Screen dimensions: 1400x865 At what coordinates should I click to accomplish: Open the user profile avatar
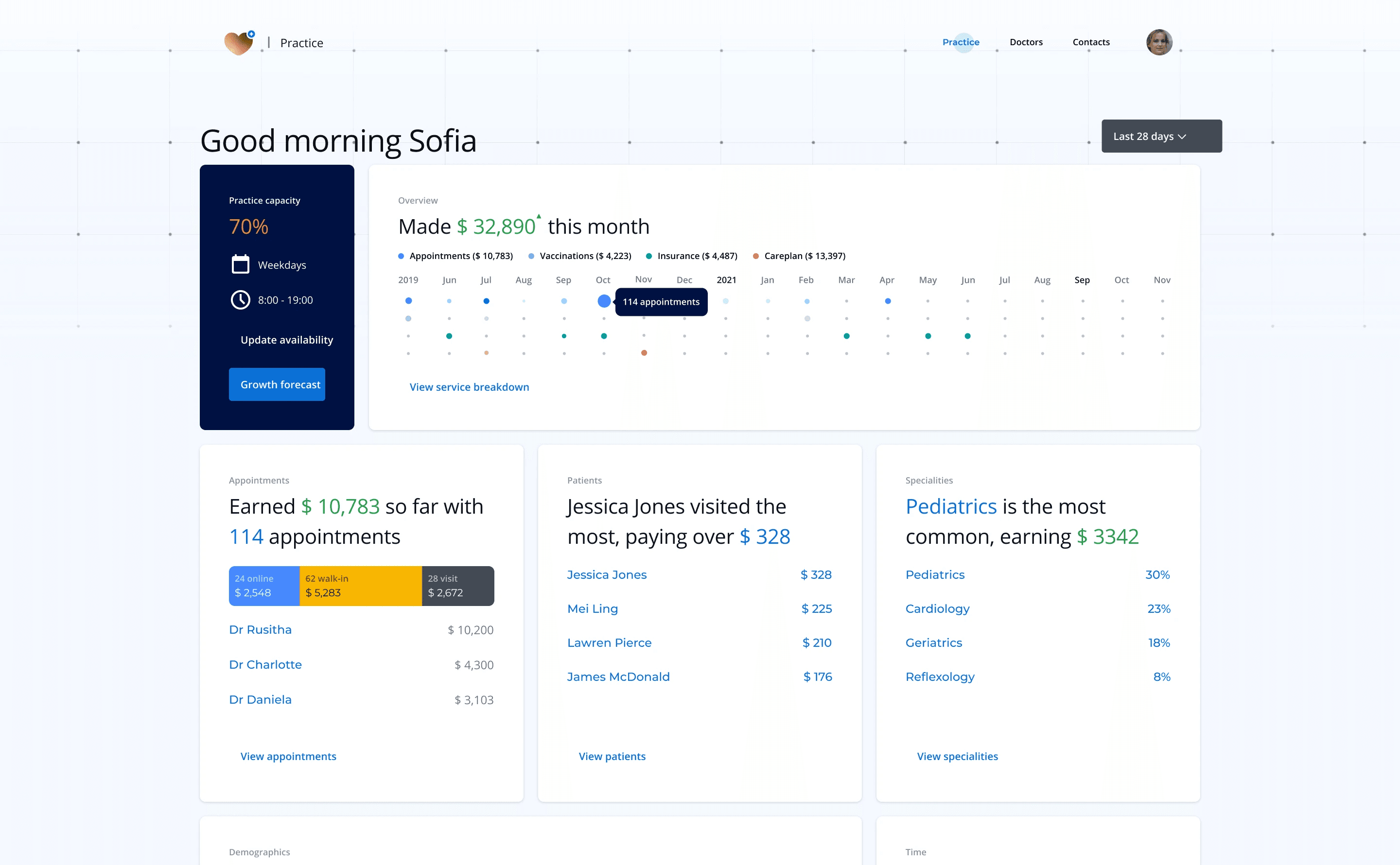1159,42
